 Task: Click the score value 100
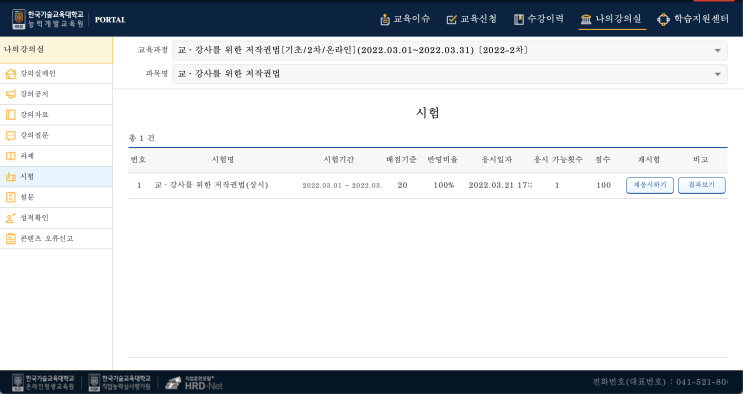pos(604,185)
